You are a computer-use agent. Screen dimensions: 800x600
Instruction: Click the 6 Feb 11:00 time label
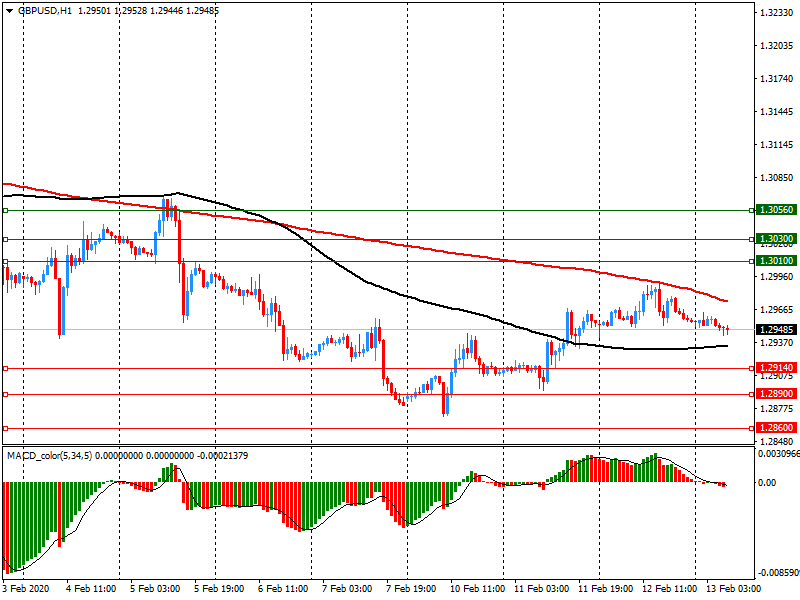(x=283, y=589)
